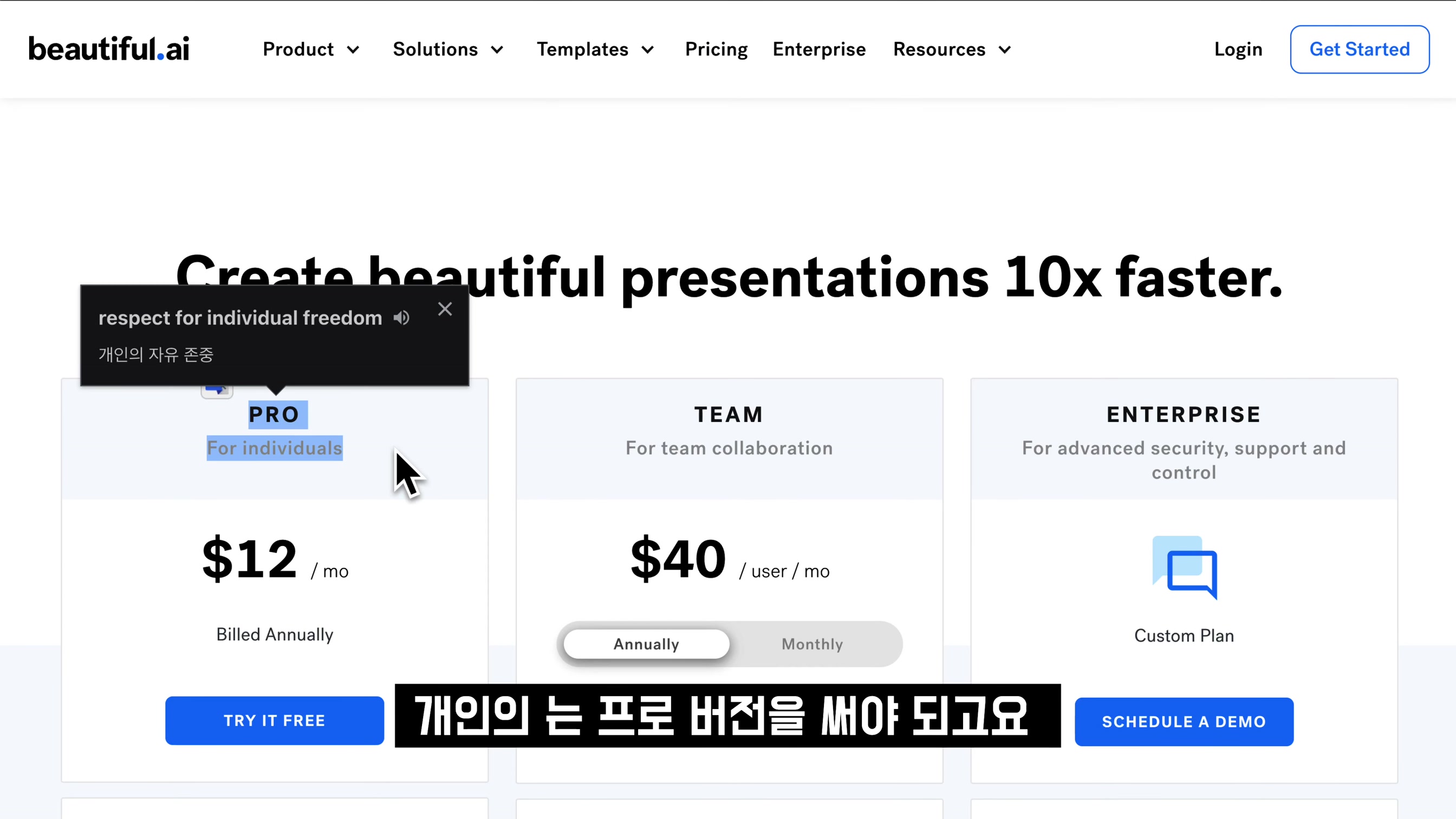Switch Team plan billing to Monthly

812,644
